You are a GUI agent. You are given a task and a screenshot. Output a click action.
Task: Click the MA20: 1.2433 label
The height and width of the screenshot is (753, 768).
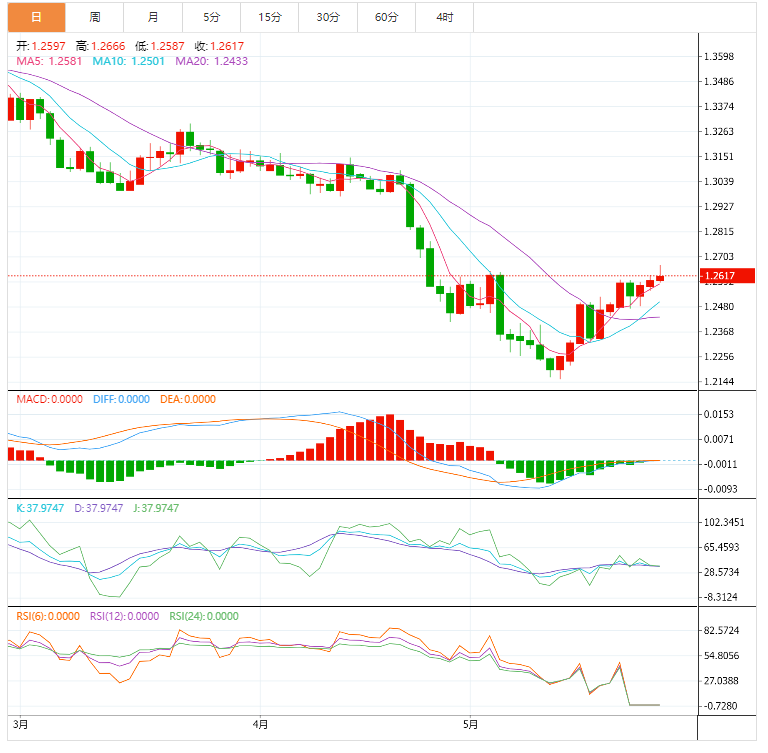[212, 61]
